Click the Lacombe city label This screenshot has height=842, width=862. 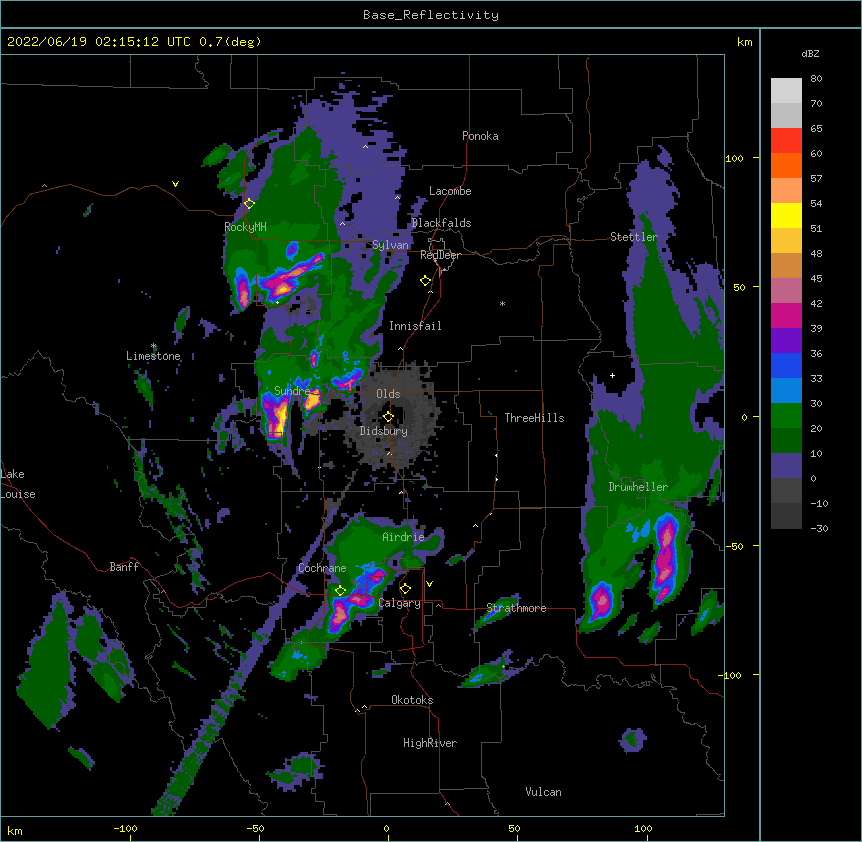click(450, 191)
